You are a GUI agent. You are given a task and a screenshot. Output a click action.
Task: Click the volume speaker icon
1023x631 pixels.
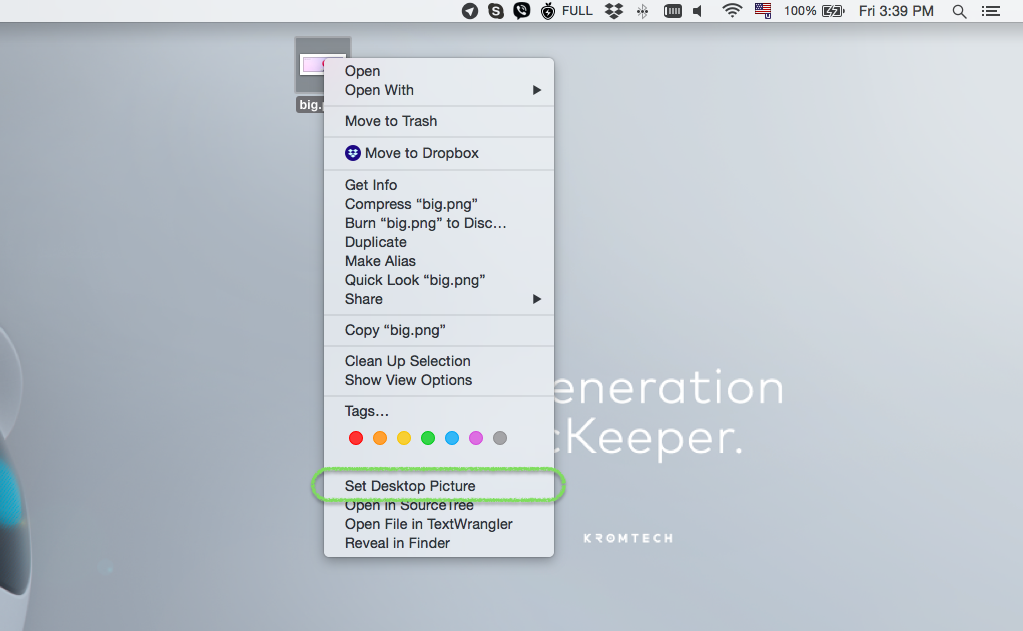(x=698, y=11)
